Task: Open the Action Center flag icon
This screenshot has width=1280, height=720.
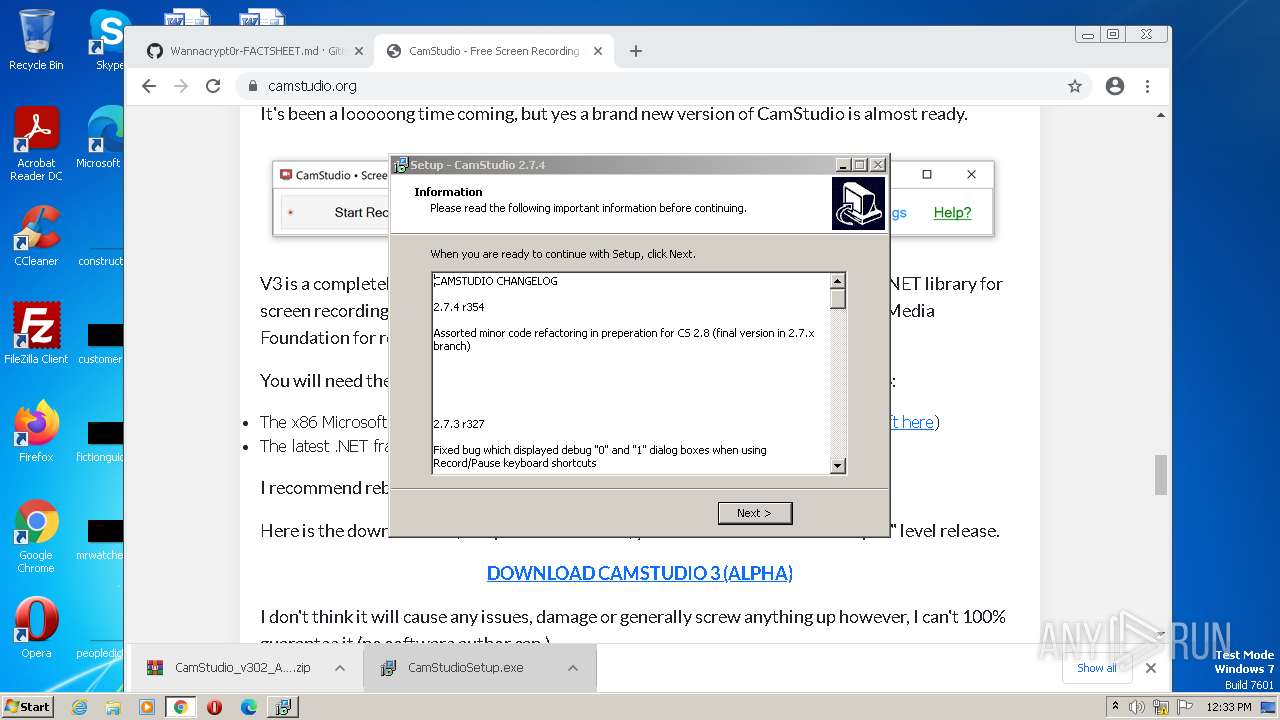Action: (1184, 707)
